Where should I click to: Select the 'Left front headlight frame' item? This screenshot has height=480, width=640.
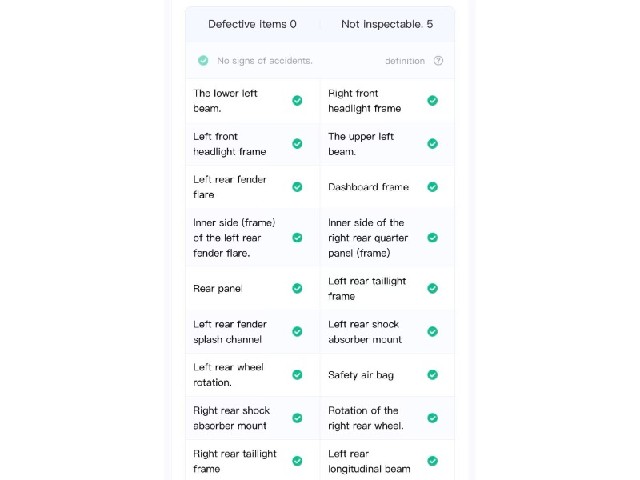point(253,144)
